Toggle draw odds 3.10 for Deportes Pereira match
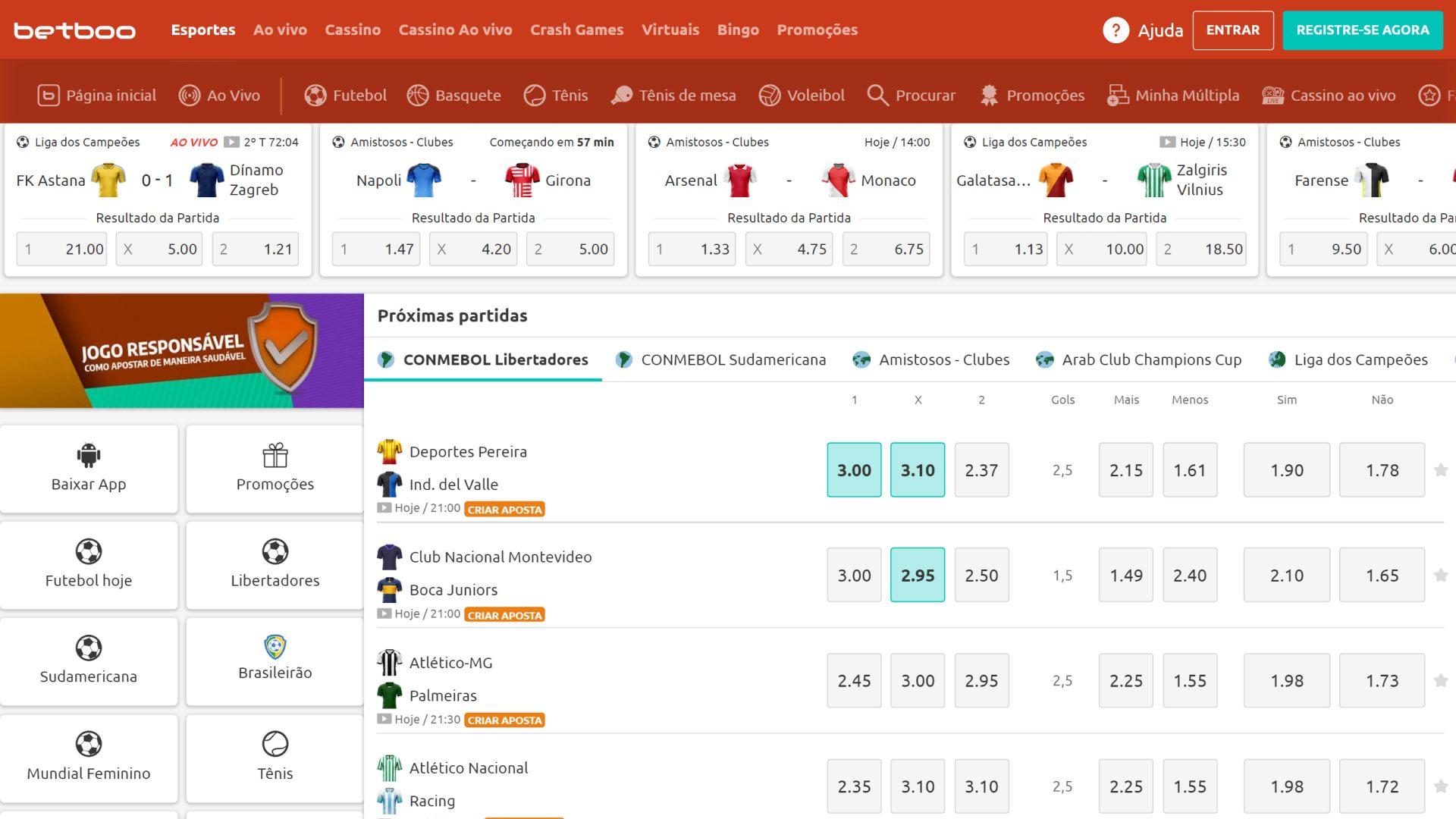 coord(918,470)
